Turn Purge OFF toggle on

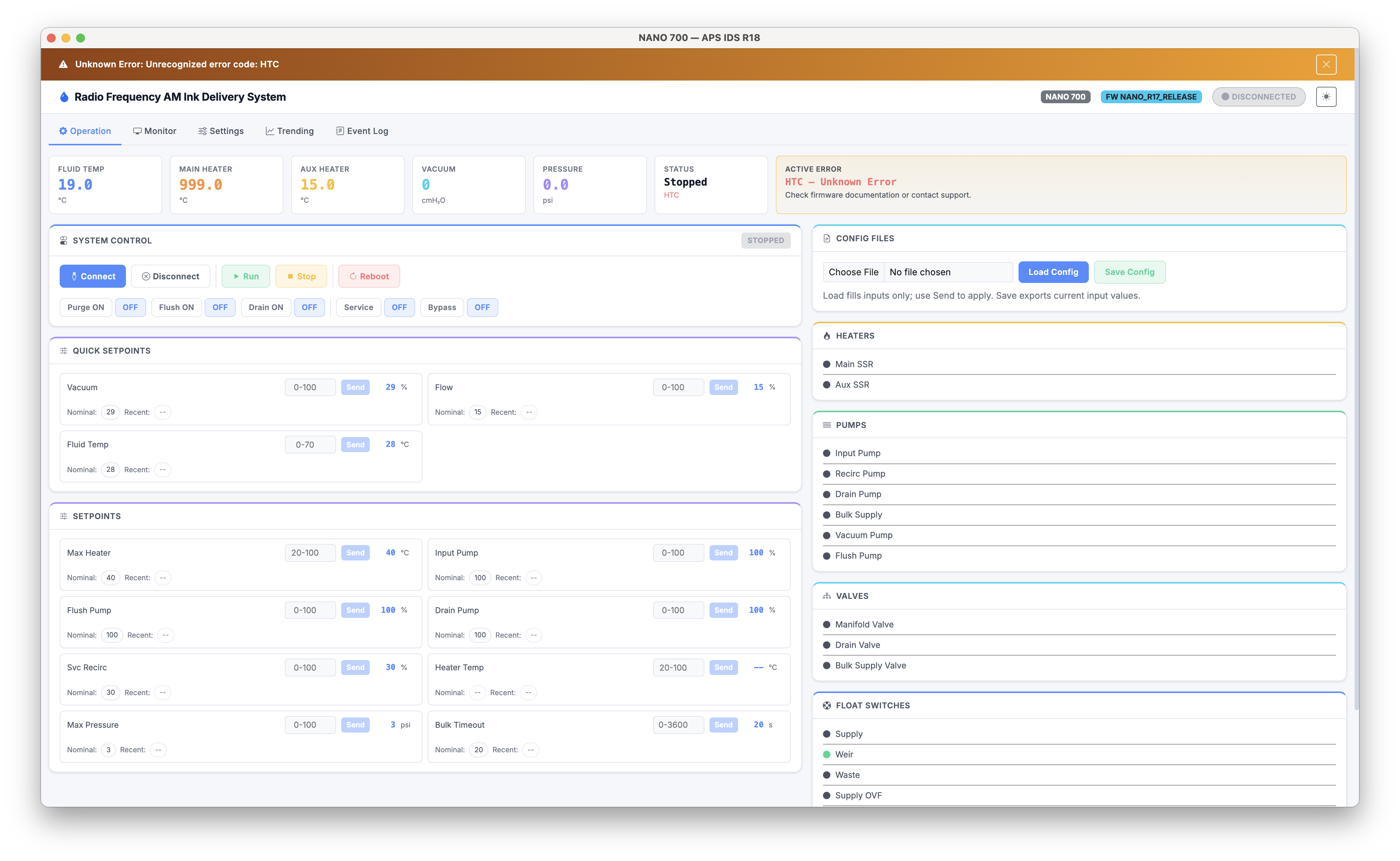pyautogui.click(x=130, y=307)
